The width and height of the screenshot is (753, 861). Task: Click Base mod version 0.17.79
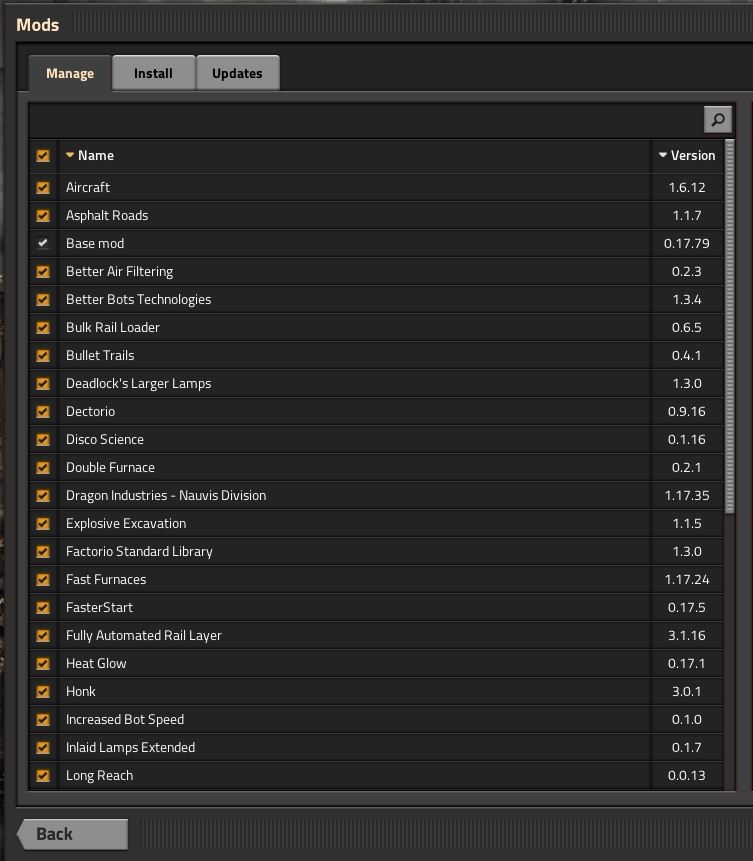pyautogui.click(x=687, y=243)
